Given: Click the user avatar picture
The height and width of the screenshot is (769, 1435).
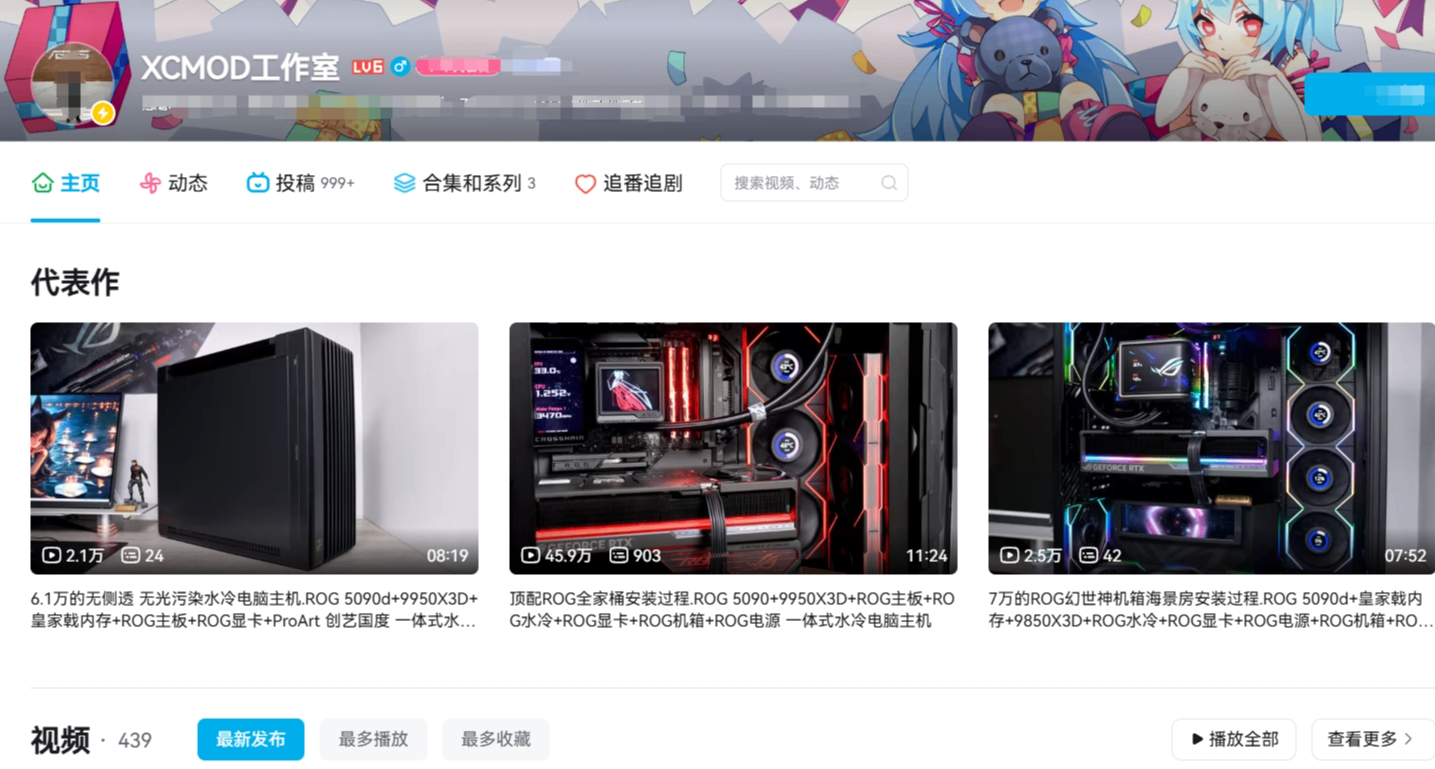Looking at the screenshot, I should [x=72, y=83].
